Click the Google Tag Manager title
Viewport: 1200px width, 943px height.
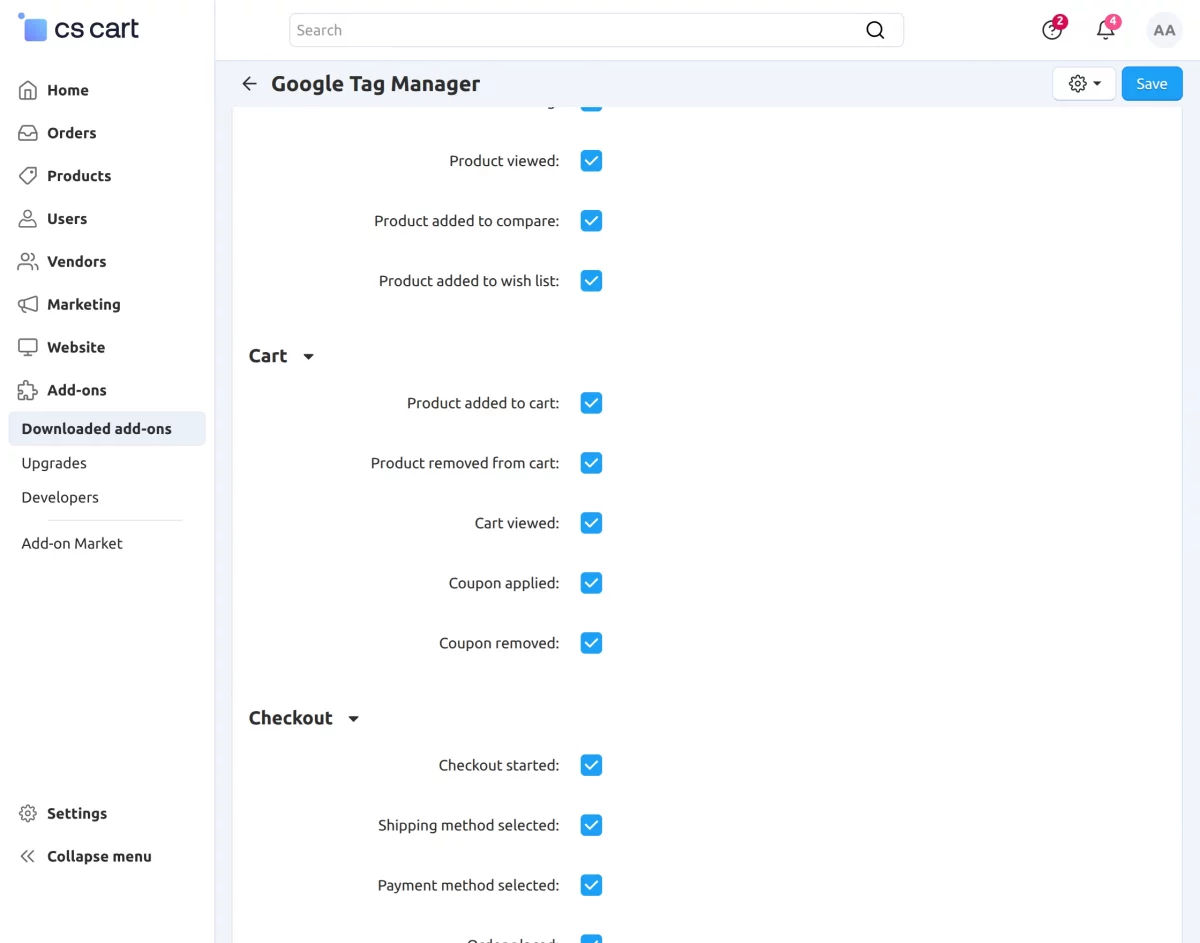376,84
